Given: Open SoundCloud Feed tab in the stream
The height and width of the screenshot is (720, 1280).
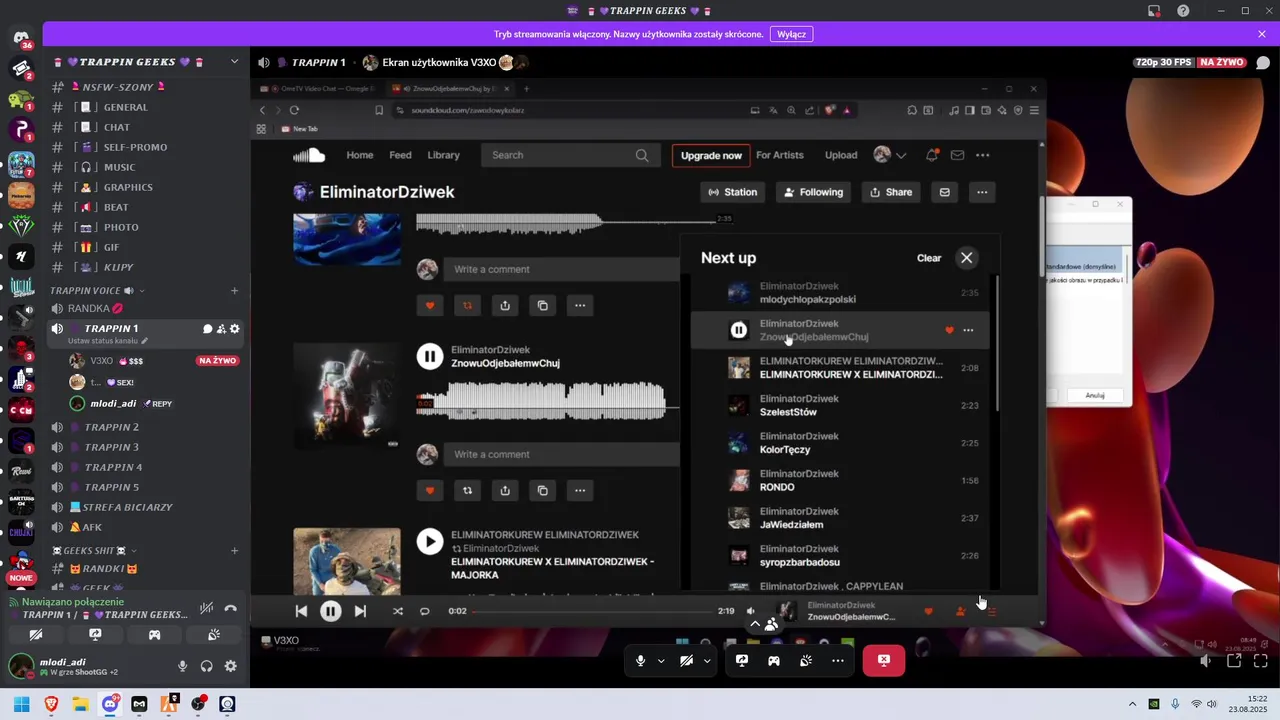Looking at the screenshot, I should click(400, 155).
